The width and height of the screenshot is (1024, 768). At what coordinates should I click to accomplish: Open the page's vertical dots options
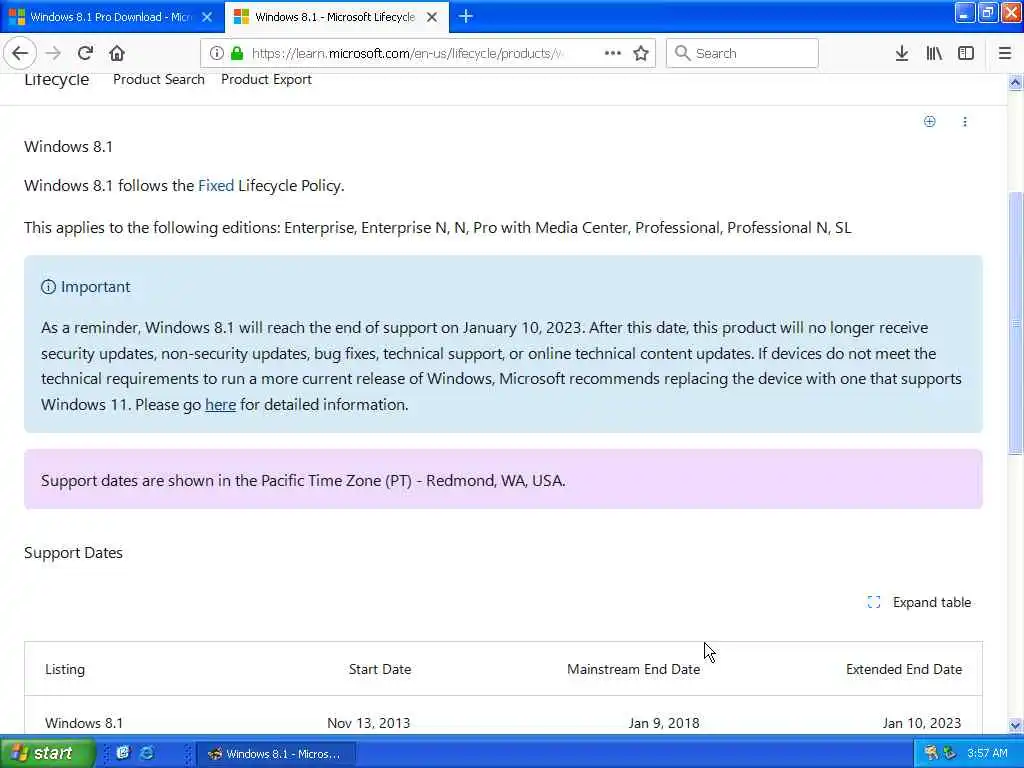click(965, 121)
